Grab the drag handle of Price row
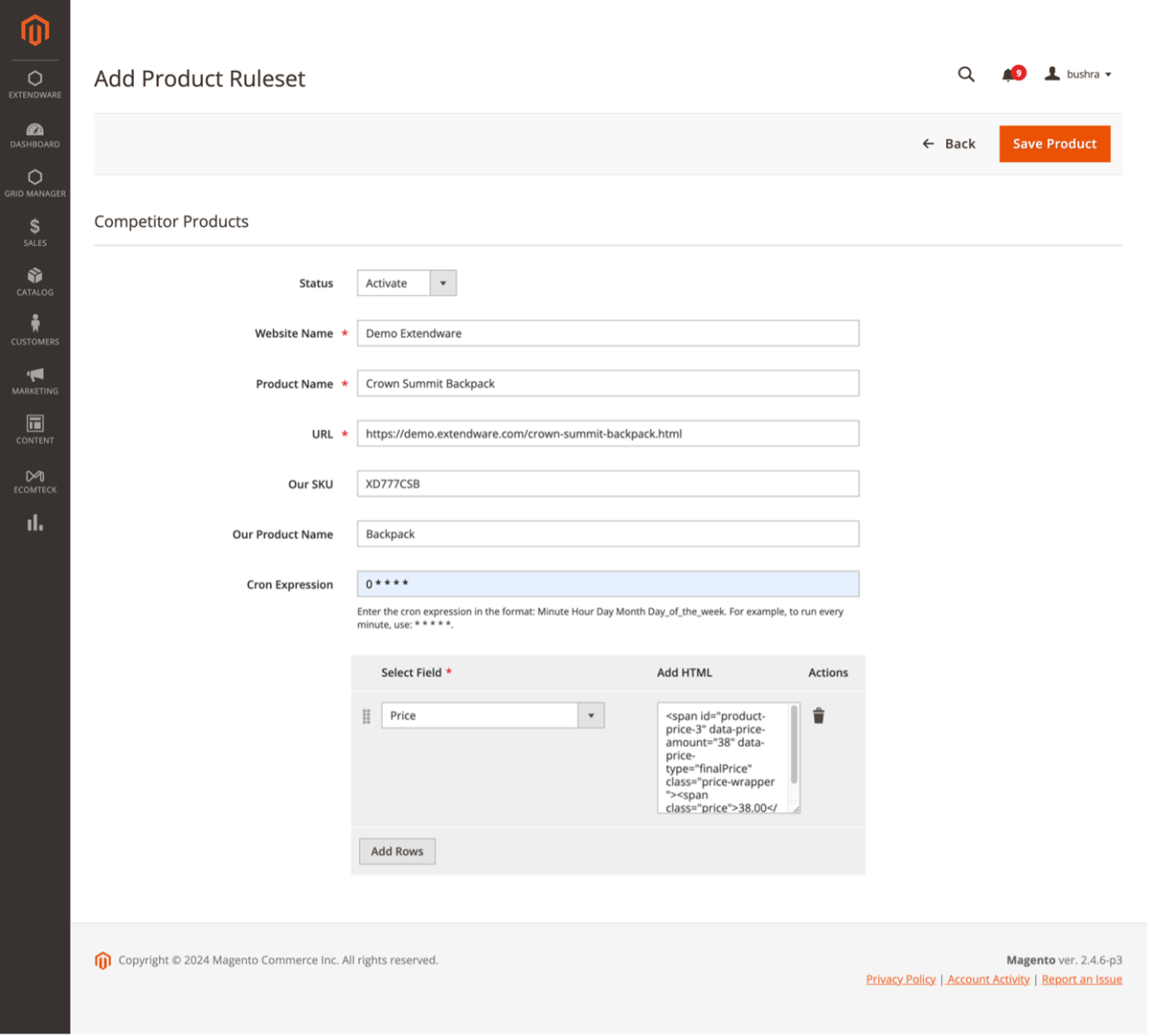 [367, 717]
